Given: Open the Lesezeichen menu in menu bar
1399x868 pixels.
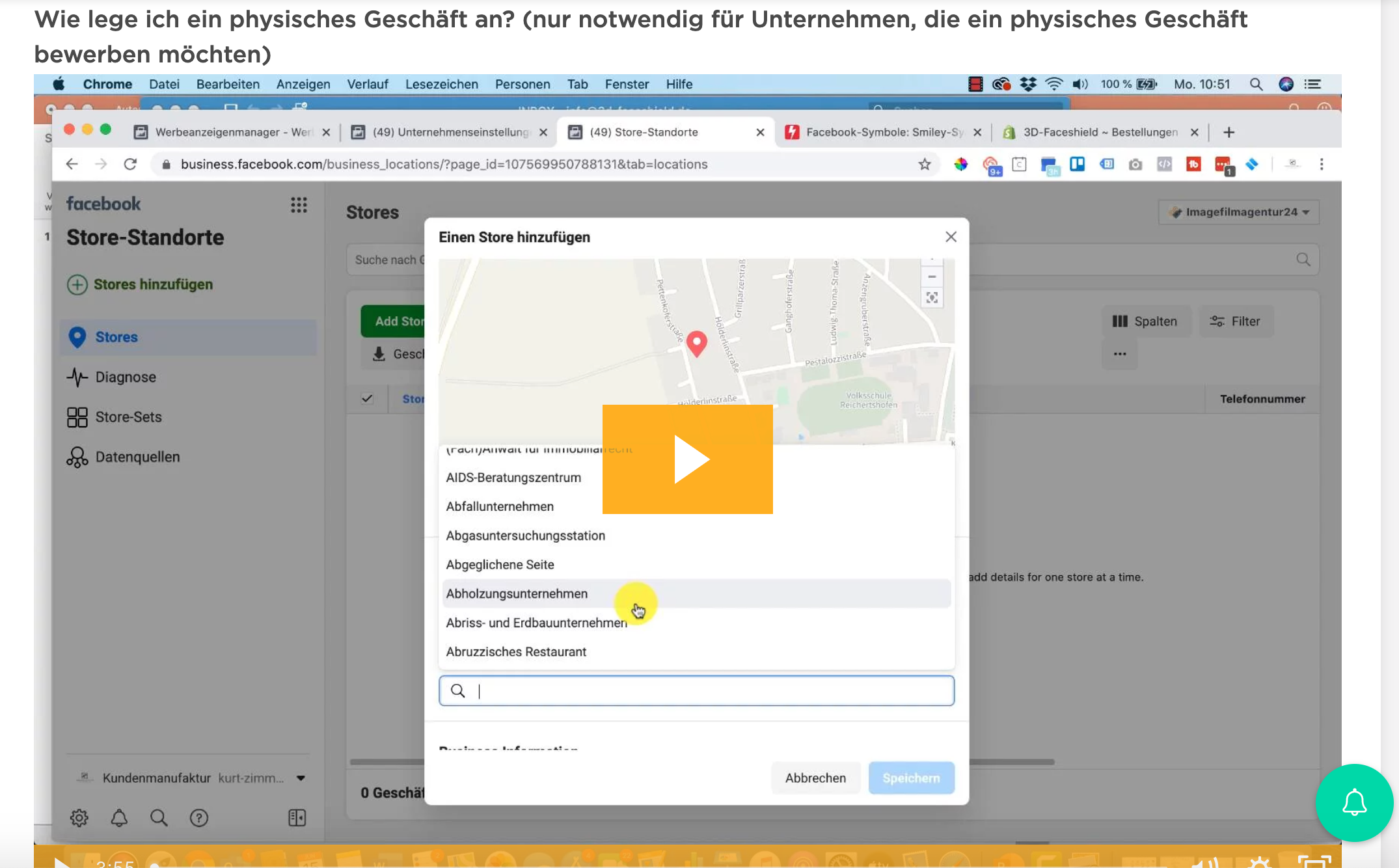Looking at the screenshot, I should [441, 85].
